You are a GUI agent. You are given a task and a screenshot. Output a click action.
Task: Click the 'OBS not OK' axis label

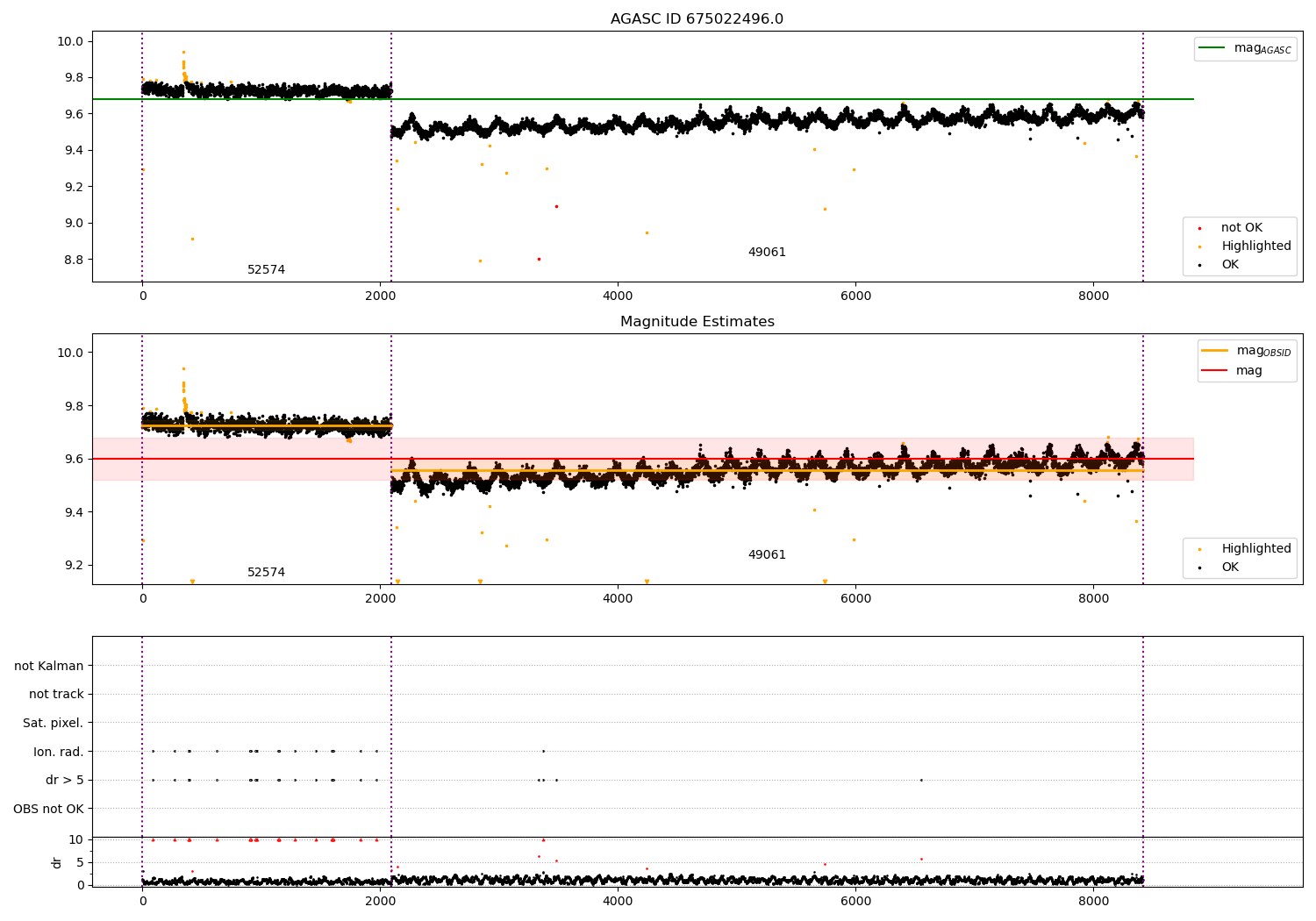point(49,810)
